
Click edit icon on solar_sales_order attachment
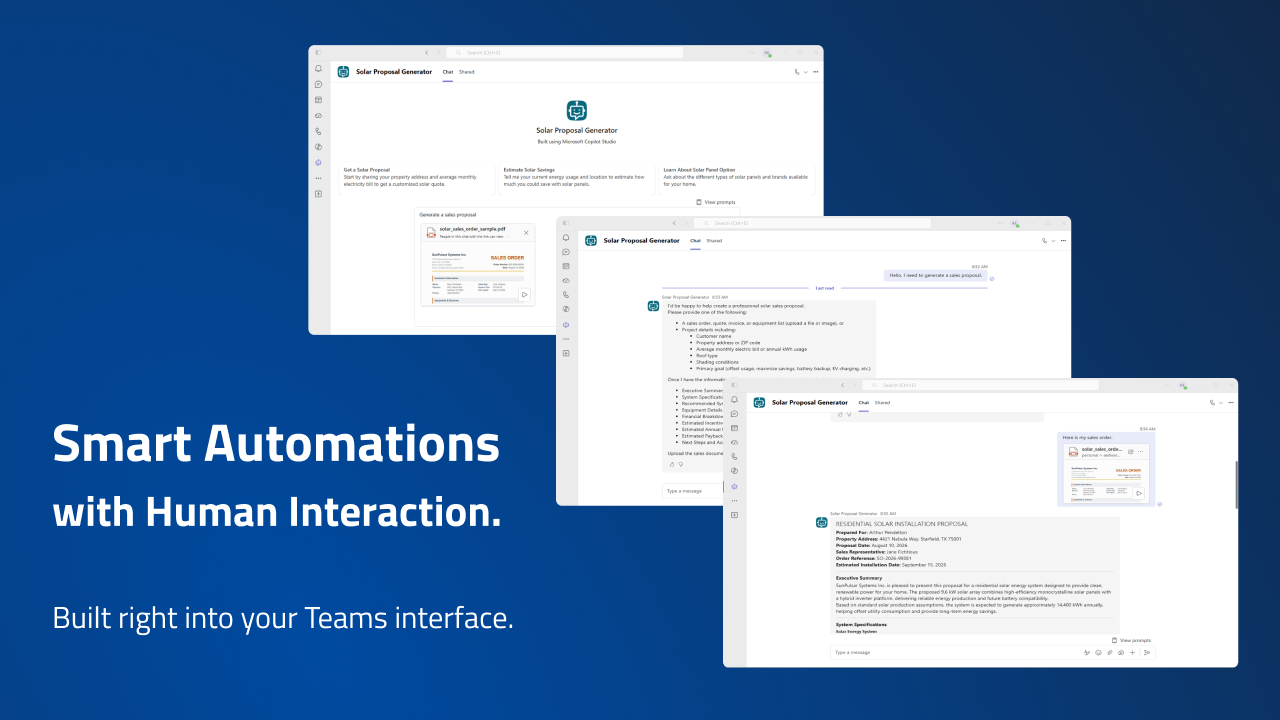click(x=1130, y=452)
